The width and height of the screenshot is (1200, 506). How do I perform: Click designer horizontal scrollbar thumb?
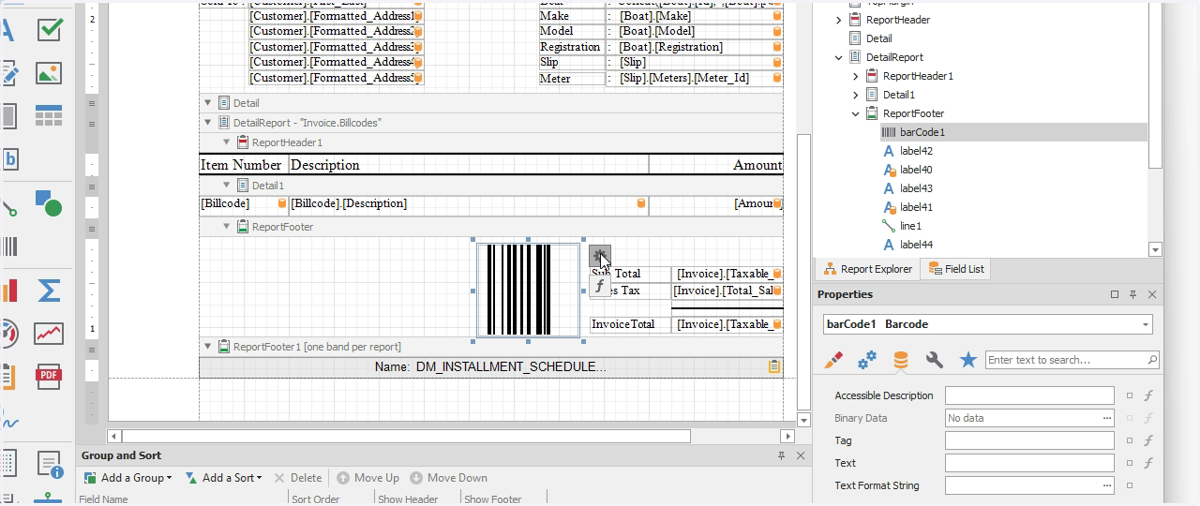point(406,436)
